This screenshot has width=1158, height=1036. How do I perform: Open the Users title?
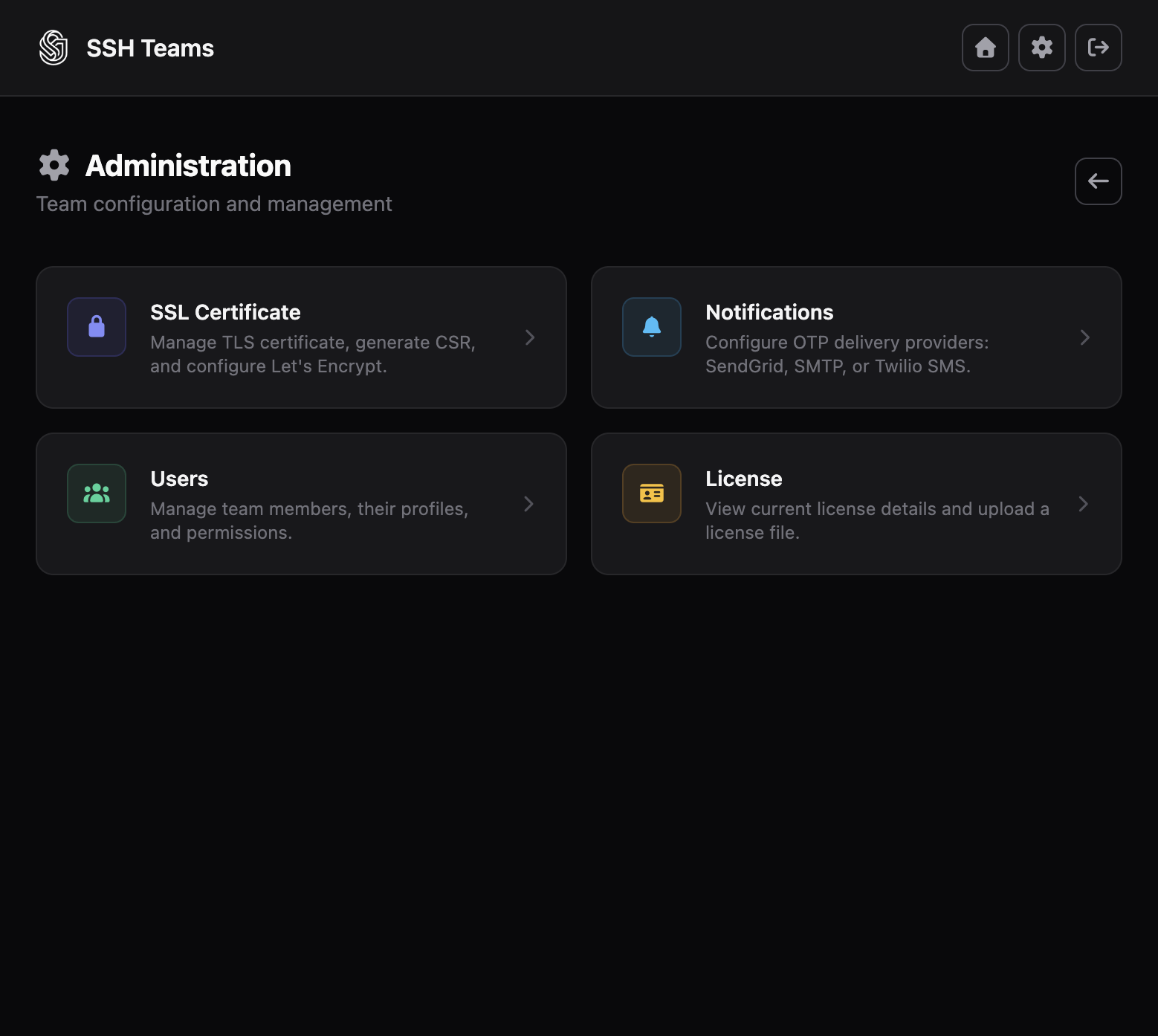pos(179,479)
